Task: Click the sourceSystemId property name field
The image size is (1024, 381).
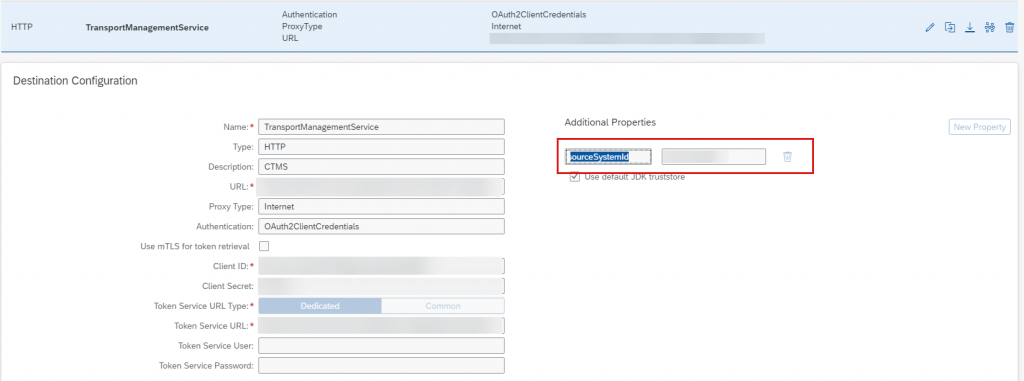Action: click(x=609, y=157)
